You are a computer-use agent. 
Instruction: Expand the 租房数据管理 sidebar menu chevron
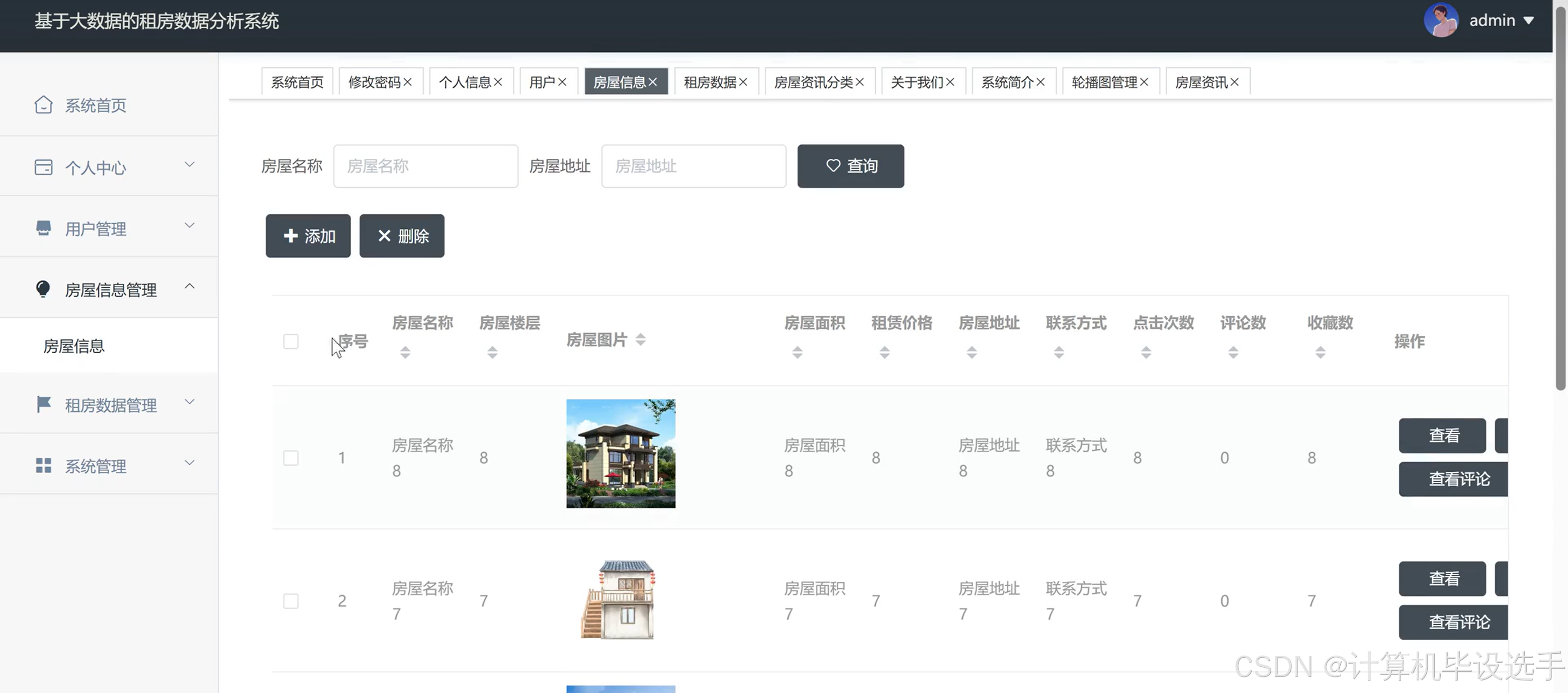click(189, 402)
